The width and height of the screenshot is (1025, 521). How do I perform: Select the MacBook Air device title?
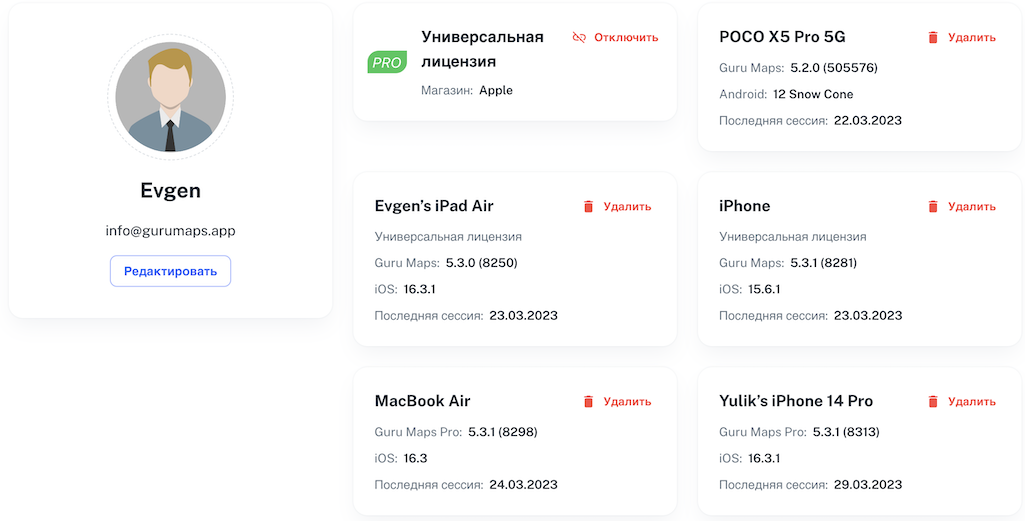422,401
